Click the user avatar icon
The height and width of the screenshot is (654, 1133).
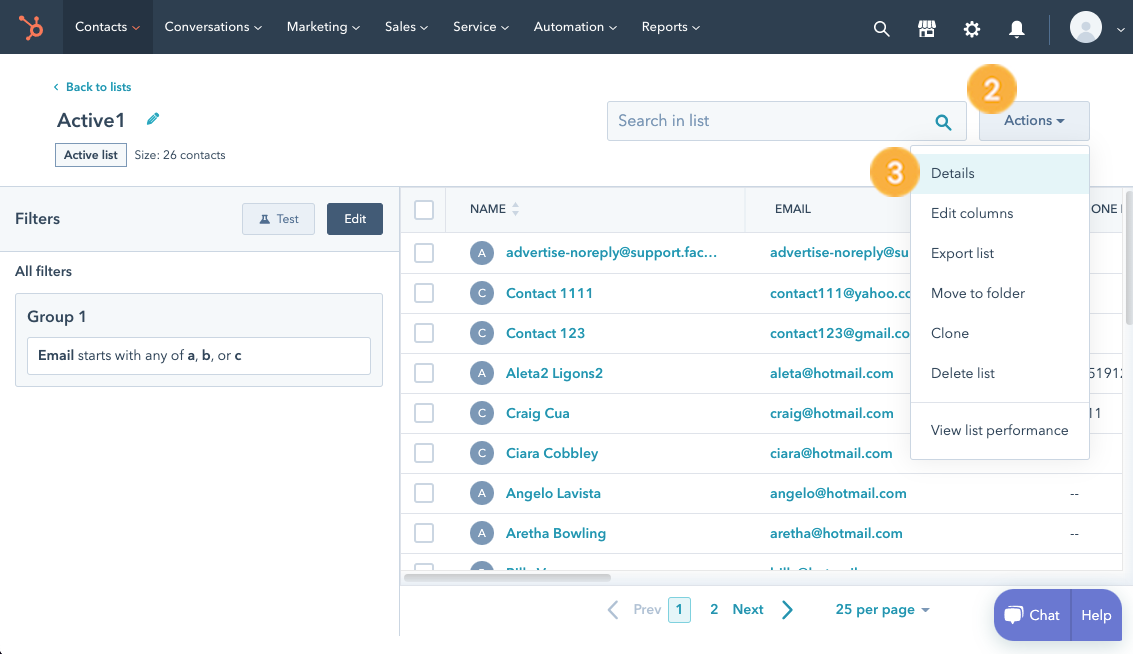[1085, 27]
